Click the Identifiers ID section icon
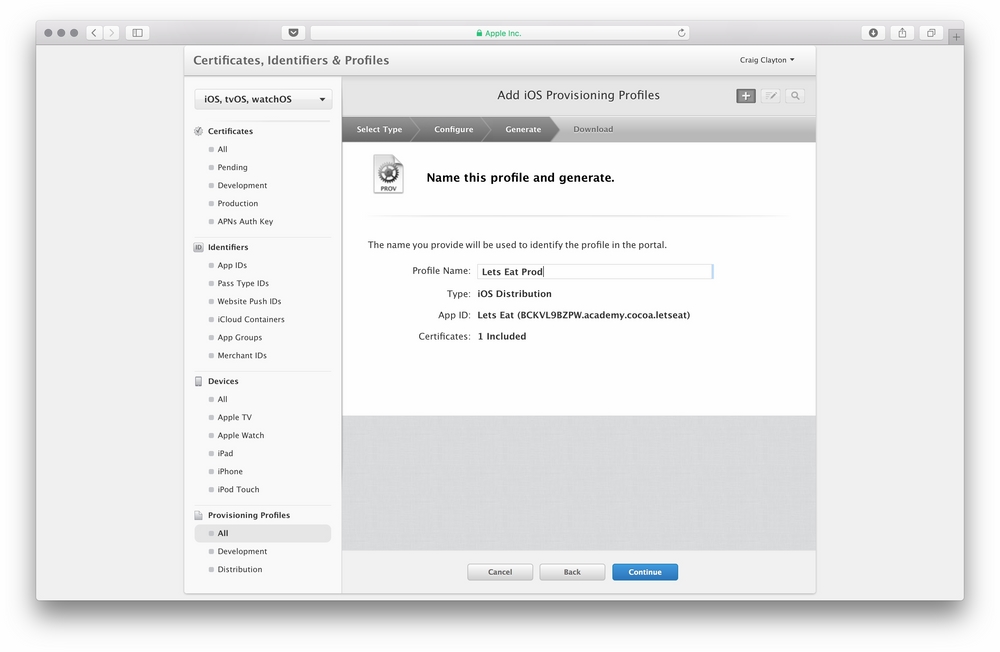 (x=198, y=247)
